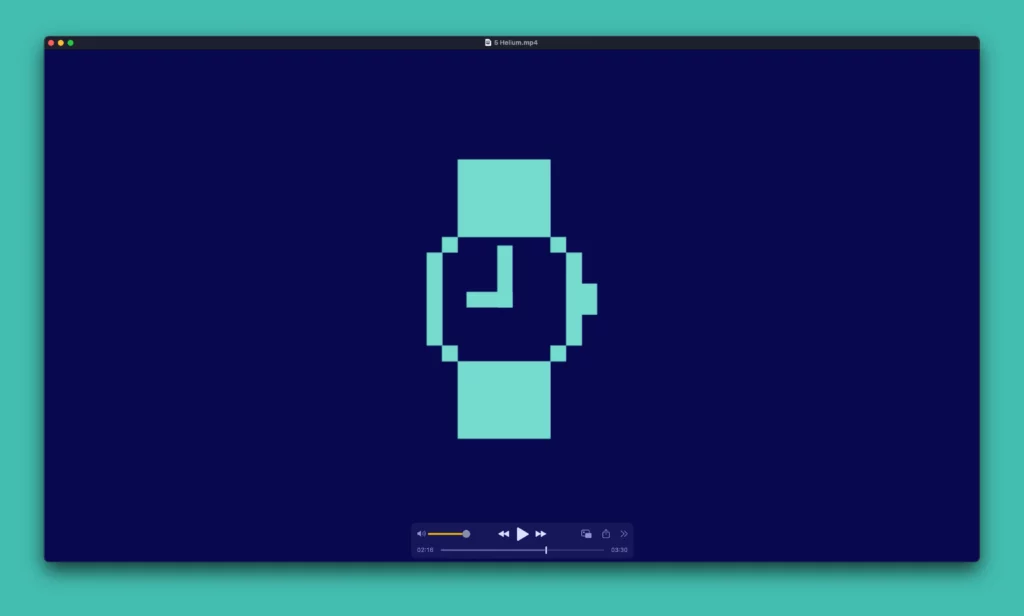1024x616 pixels.
Task: Seek to the unplayed portion of timeline
Action: [x=576, y=550]
